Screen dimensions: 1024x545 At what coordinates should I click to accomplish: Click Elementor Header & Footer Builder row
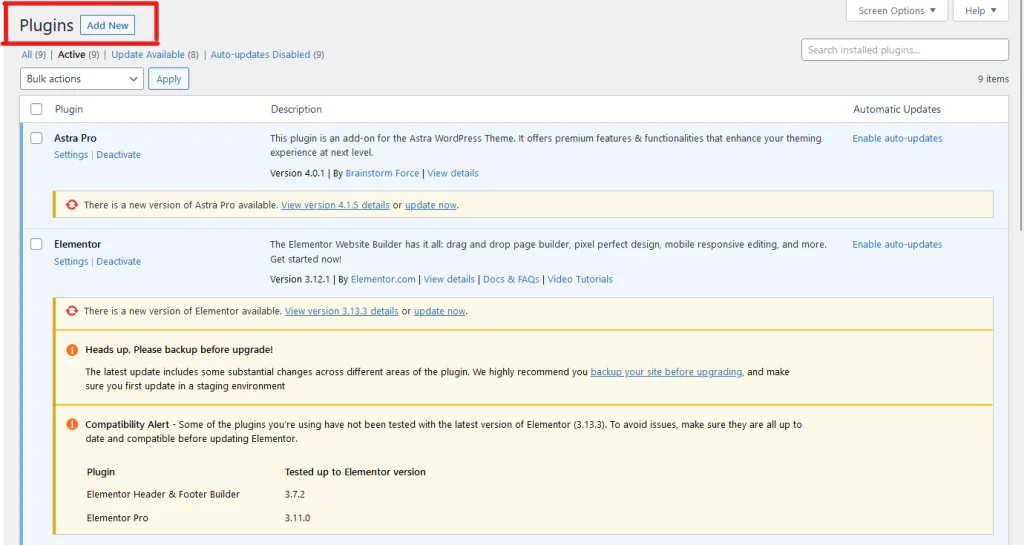pos(163,495)
